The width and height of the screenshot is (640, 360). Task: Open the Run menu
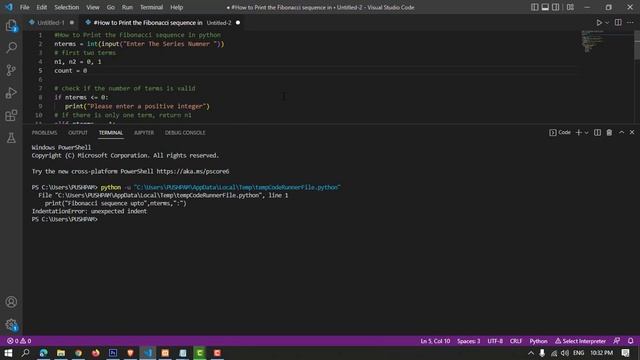(x=127, y=7)
